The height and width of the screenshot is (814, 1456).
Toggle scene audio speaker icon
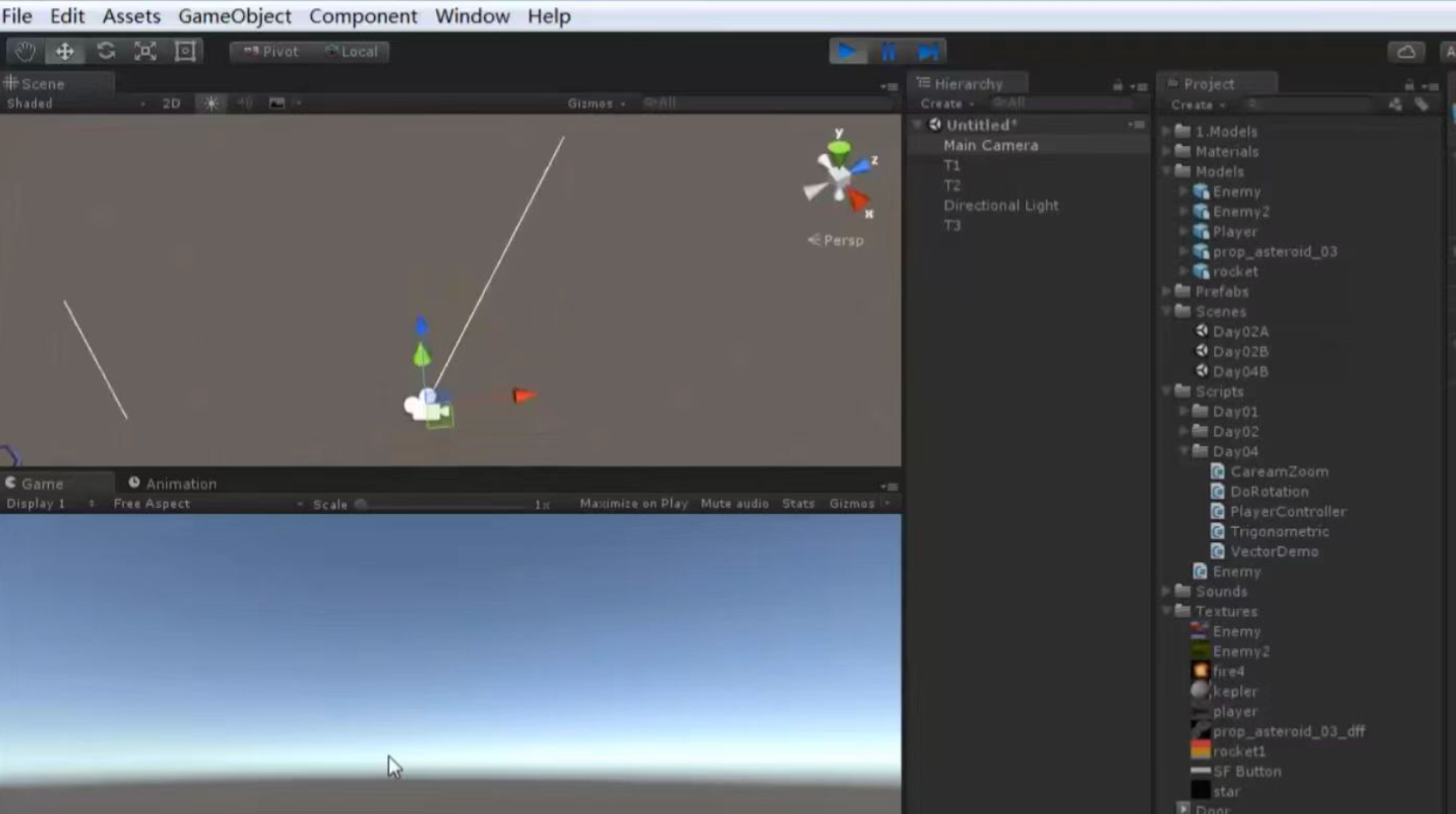(245, 103)
